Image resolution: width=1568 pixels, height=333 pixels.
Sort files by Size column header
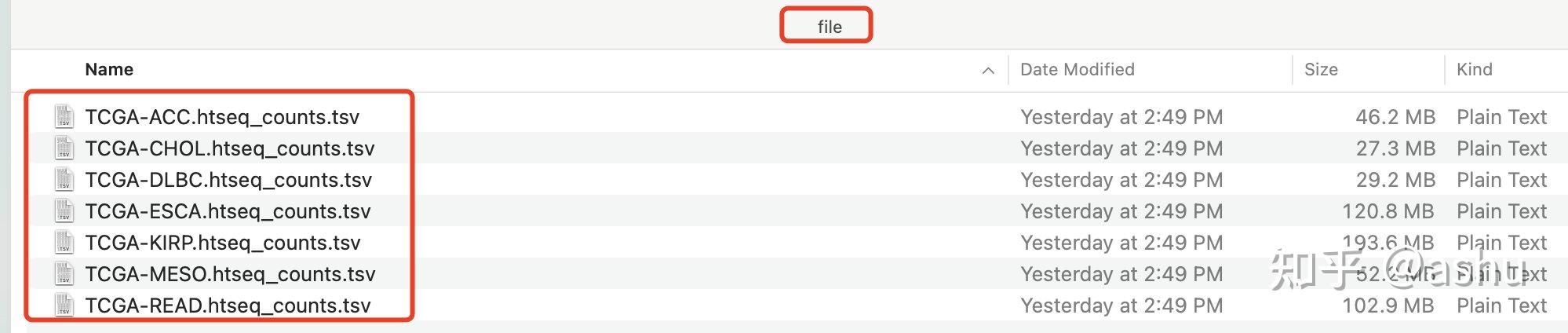pyautogui.click(x=1321, y=69)
